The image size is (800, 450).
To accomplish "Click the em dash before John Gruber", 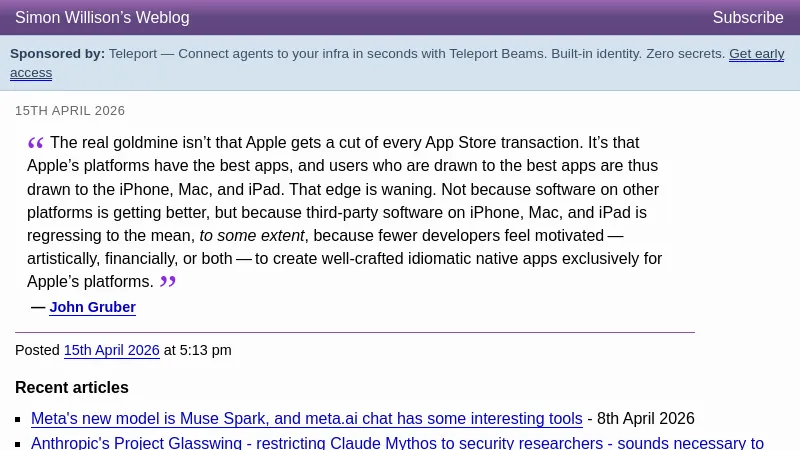I will [38, 307].
